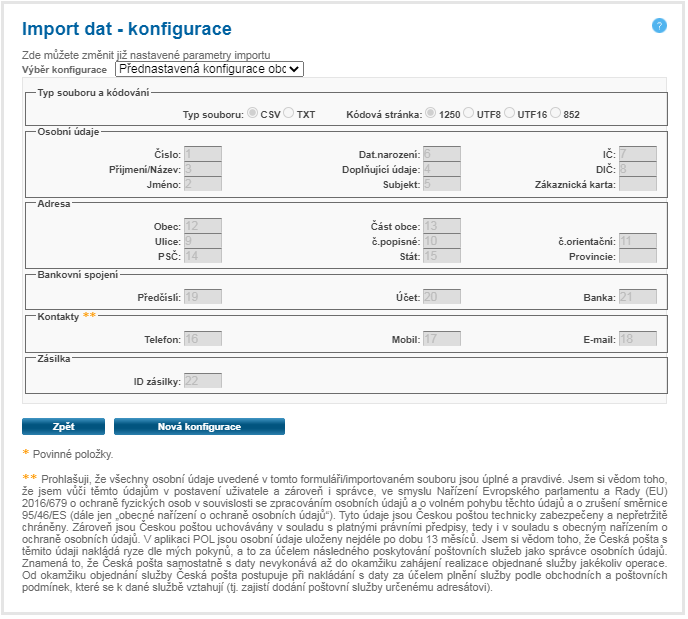Choose UTF16 code page radio button
Viewport: 688px width, 619px height.
point(510,113)
